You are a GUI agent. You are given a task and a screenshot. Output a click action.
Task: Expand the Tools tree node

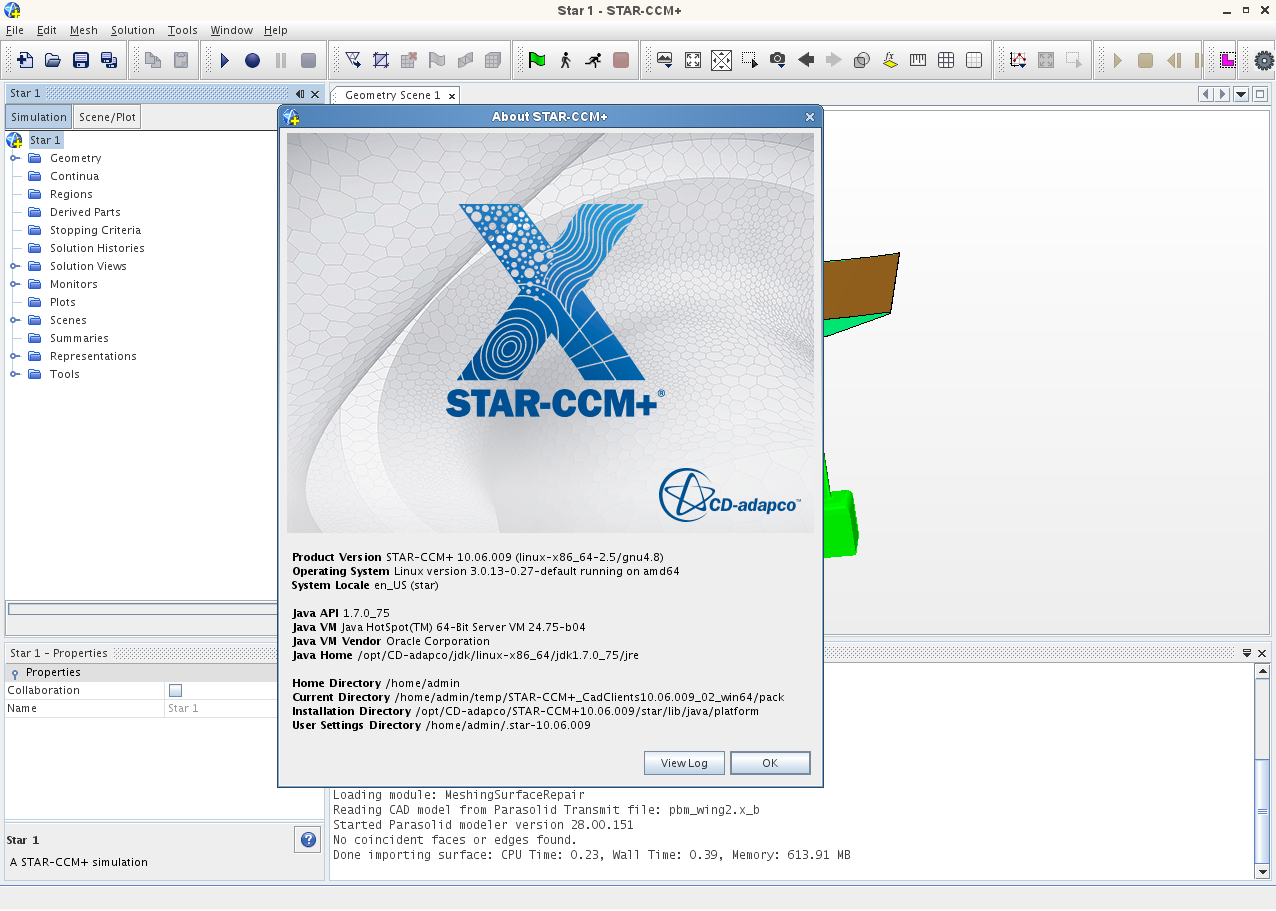(15, 374)
